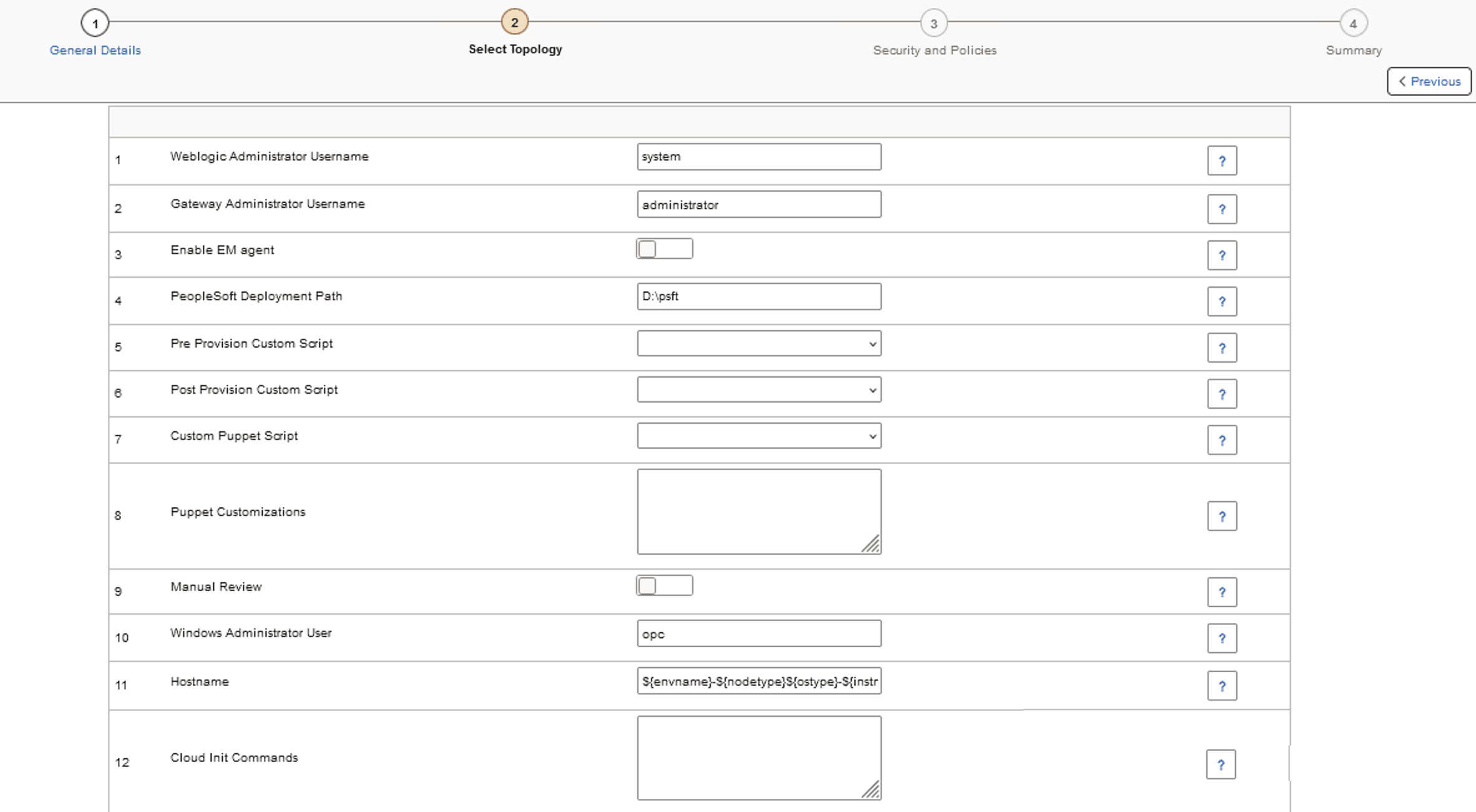View help for Windows Administrator User
Image resolution: width=1476 pixels, height=812 pixels.
point(1222,638)
